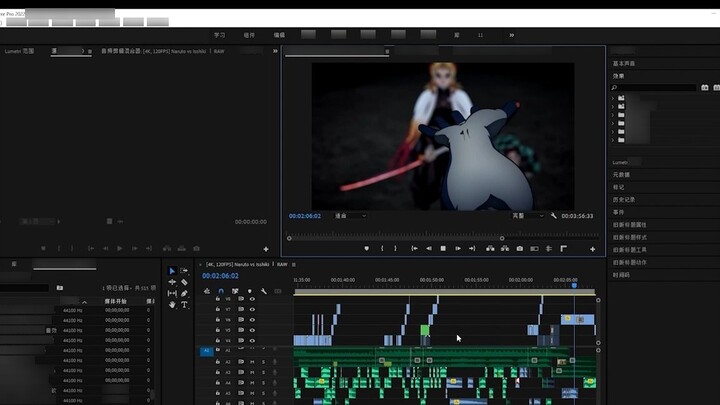Open timeline wrench display settings
720x405 pixels.
coord(263,291)
